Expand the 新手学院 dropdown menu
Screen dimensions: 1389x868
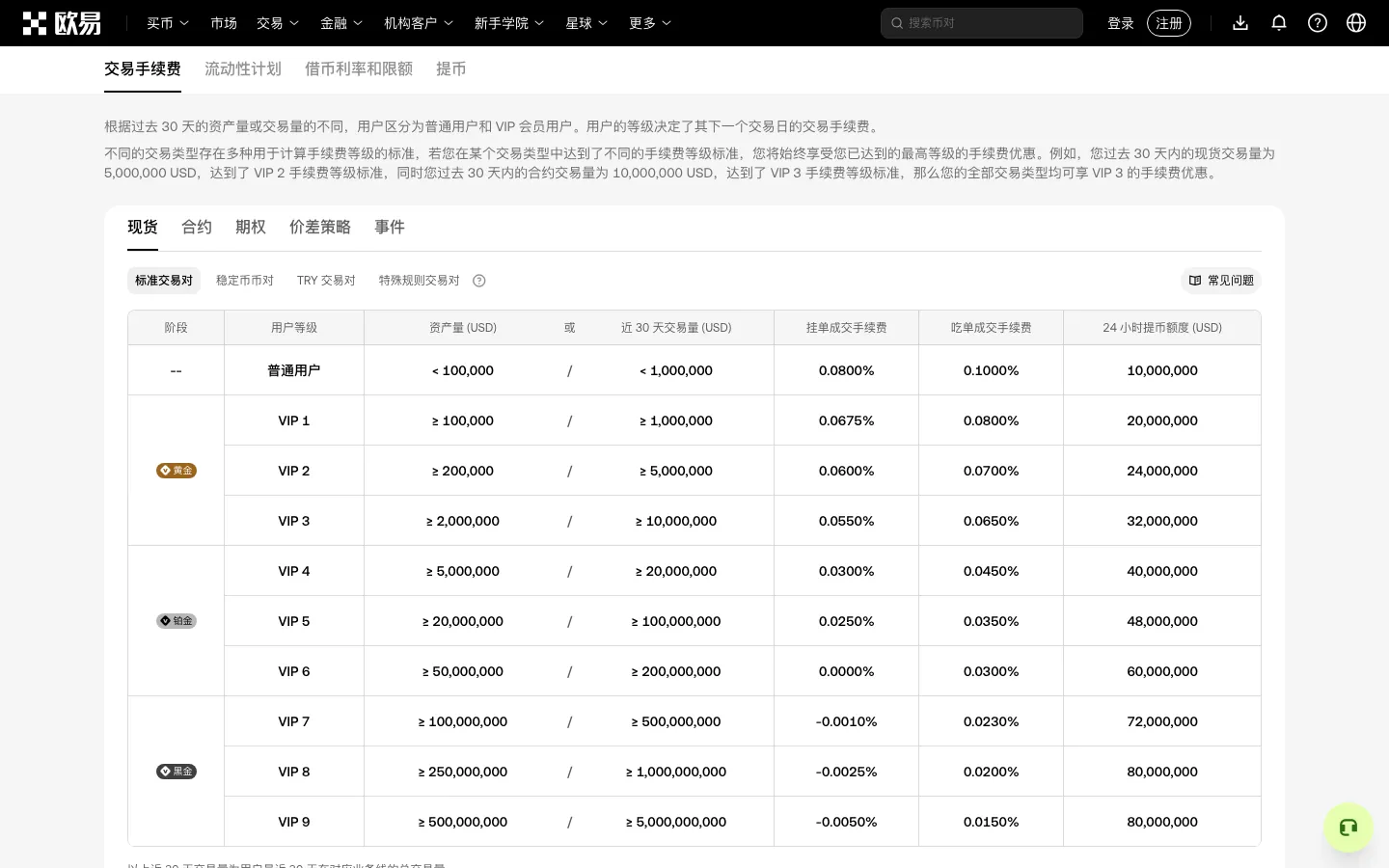pos(509,23)
